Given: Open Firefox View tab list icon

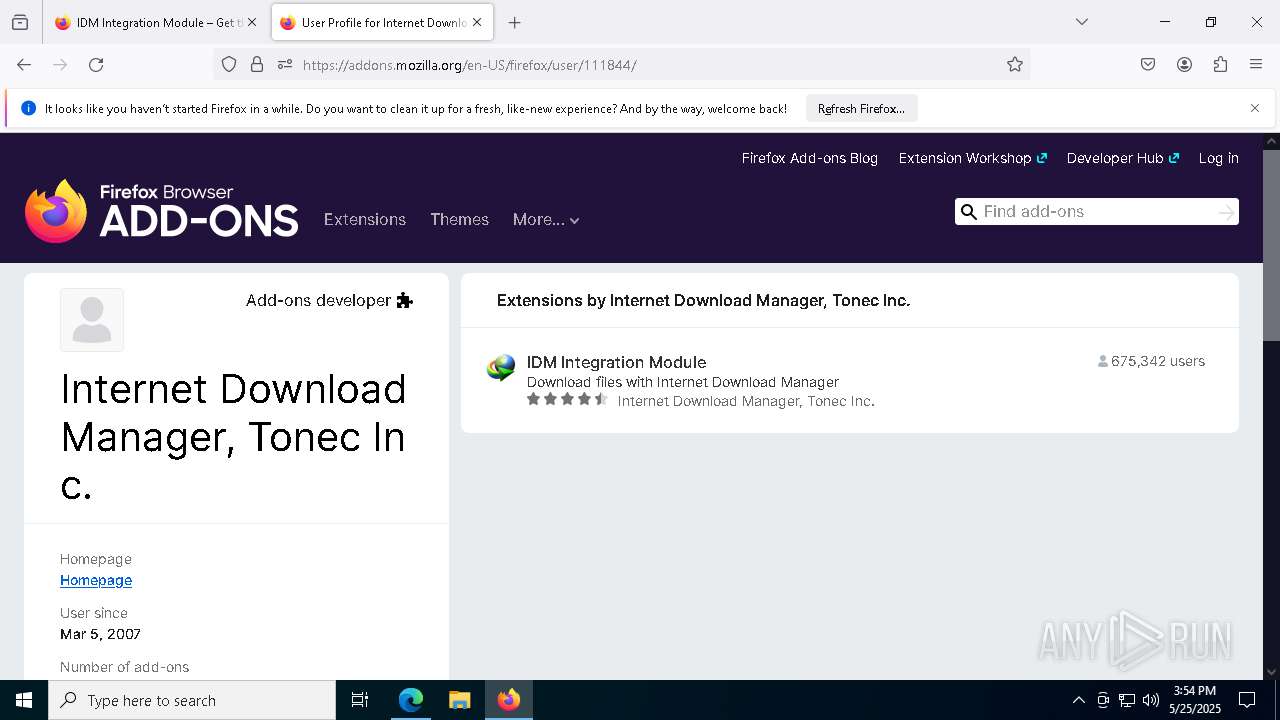Looking at the screenshot, I should (20, 22).
